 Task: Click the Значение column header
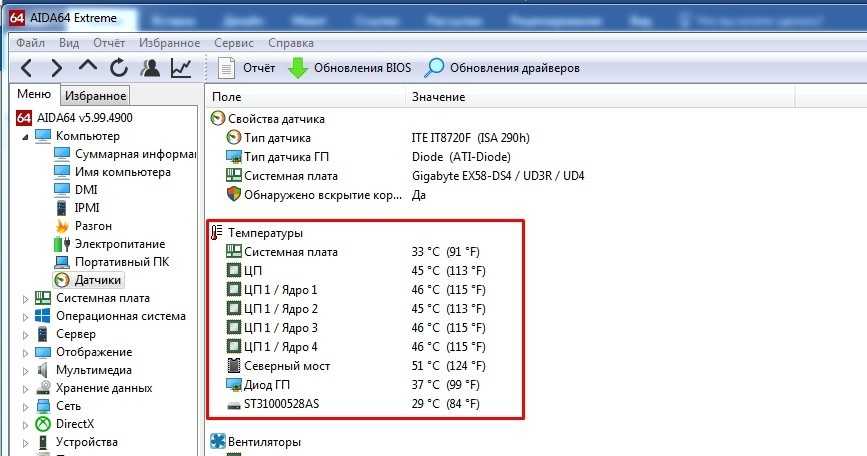438,97
